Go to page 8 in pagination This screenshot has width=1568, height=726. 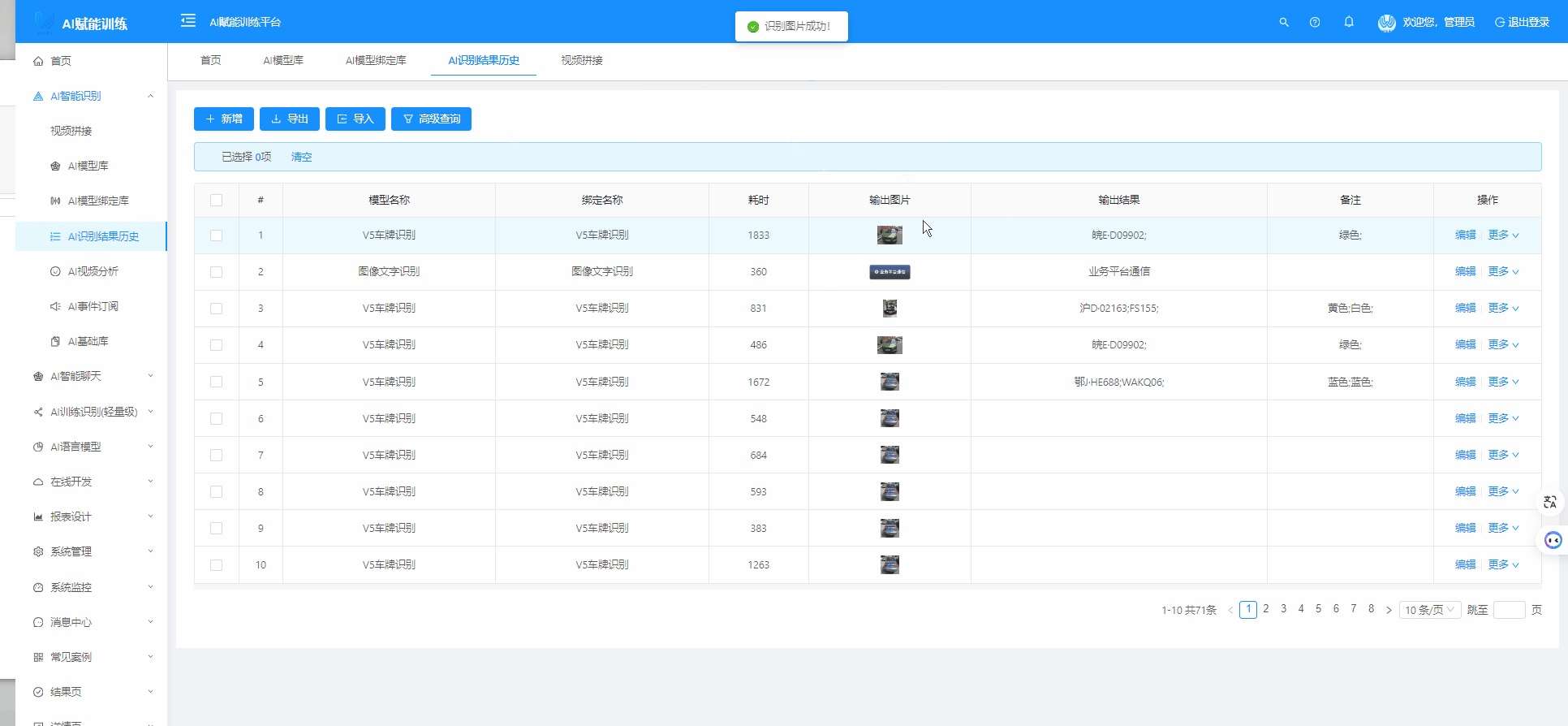(1371, 609)
